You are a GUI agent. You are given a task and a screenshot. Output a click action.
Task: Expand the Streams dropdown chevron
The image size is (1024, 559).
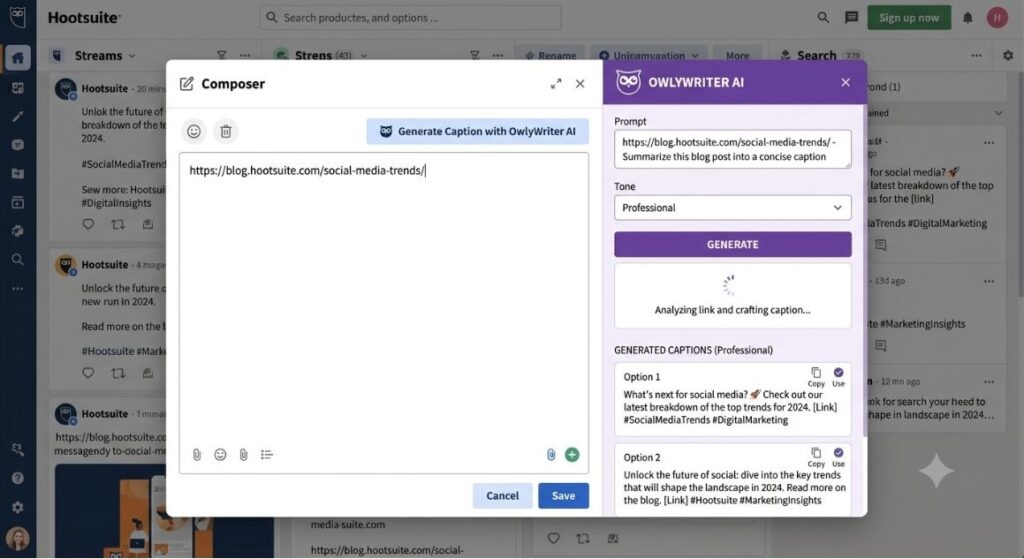(x=133, y=56)
